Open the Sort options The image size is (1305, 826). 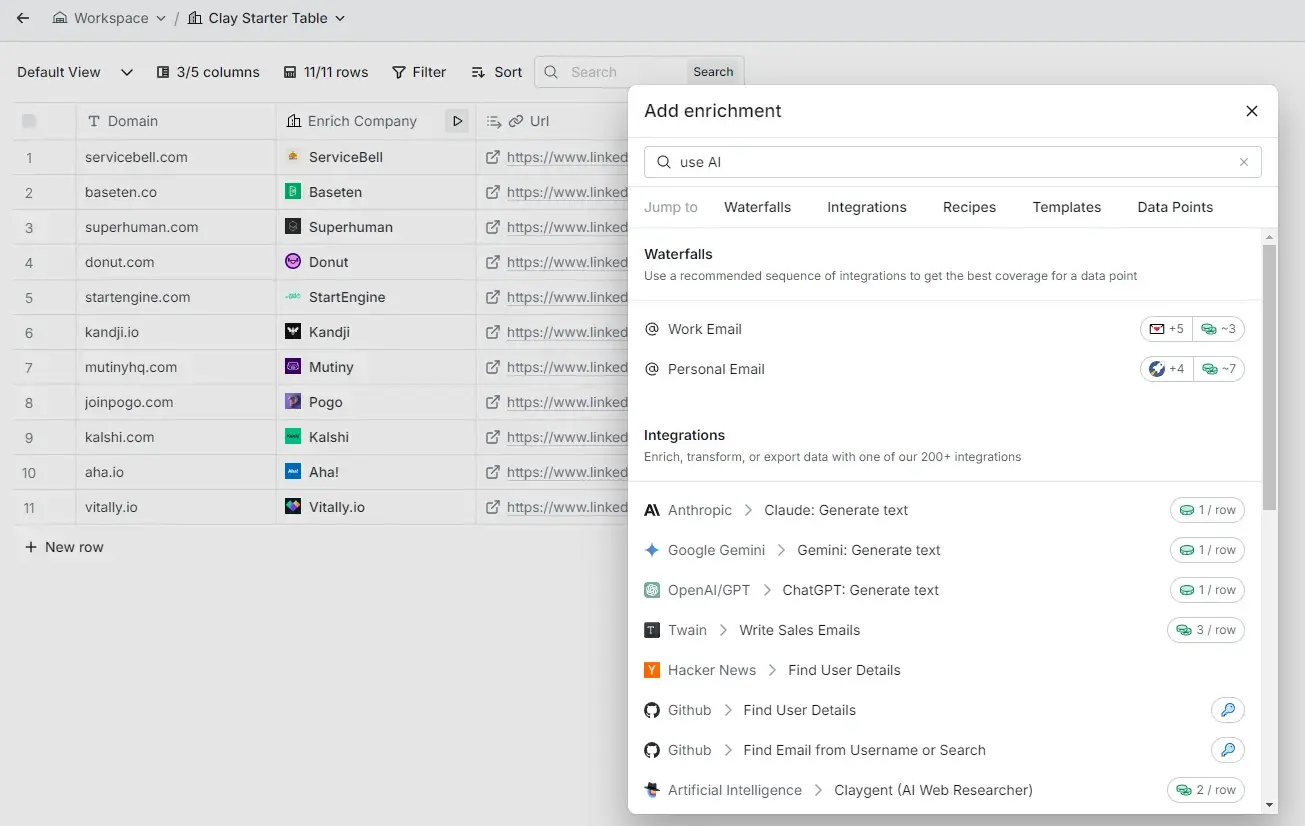pos(497,71)
